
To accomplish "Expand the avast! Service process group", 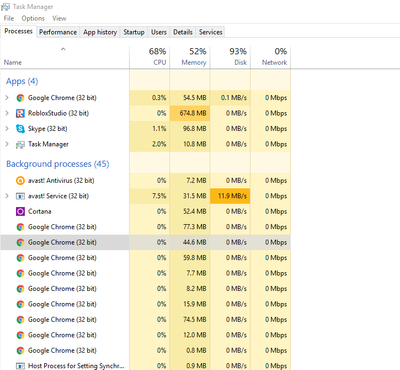I will click(7, 196).
